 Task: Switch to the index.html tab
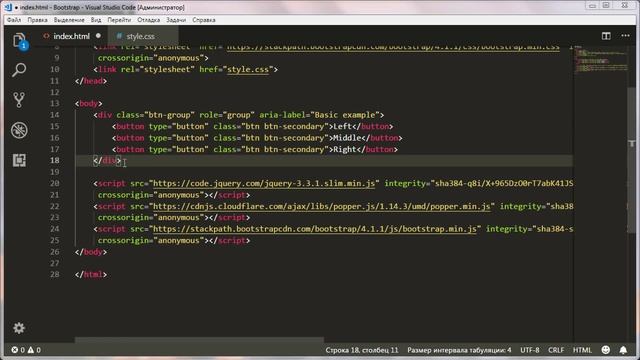71,36
